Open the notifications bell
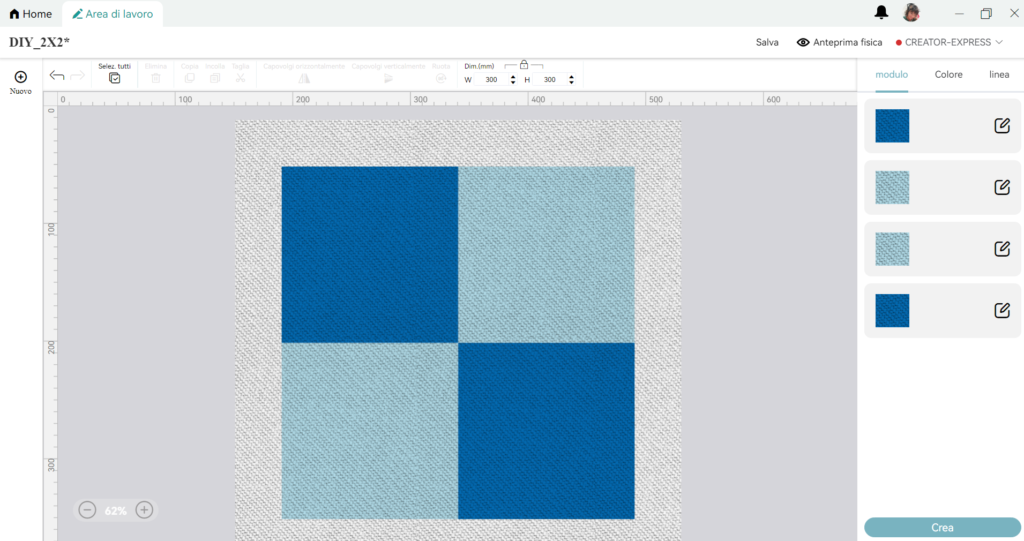 881,13
